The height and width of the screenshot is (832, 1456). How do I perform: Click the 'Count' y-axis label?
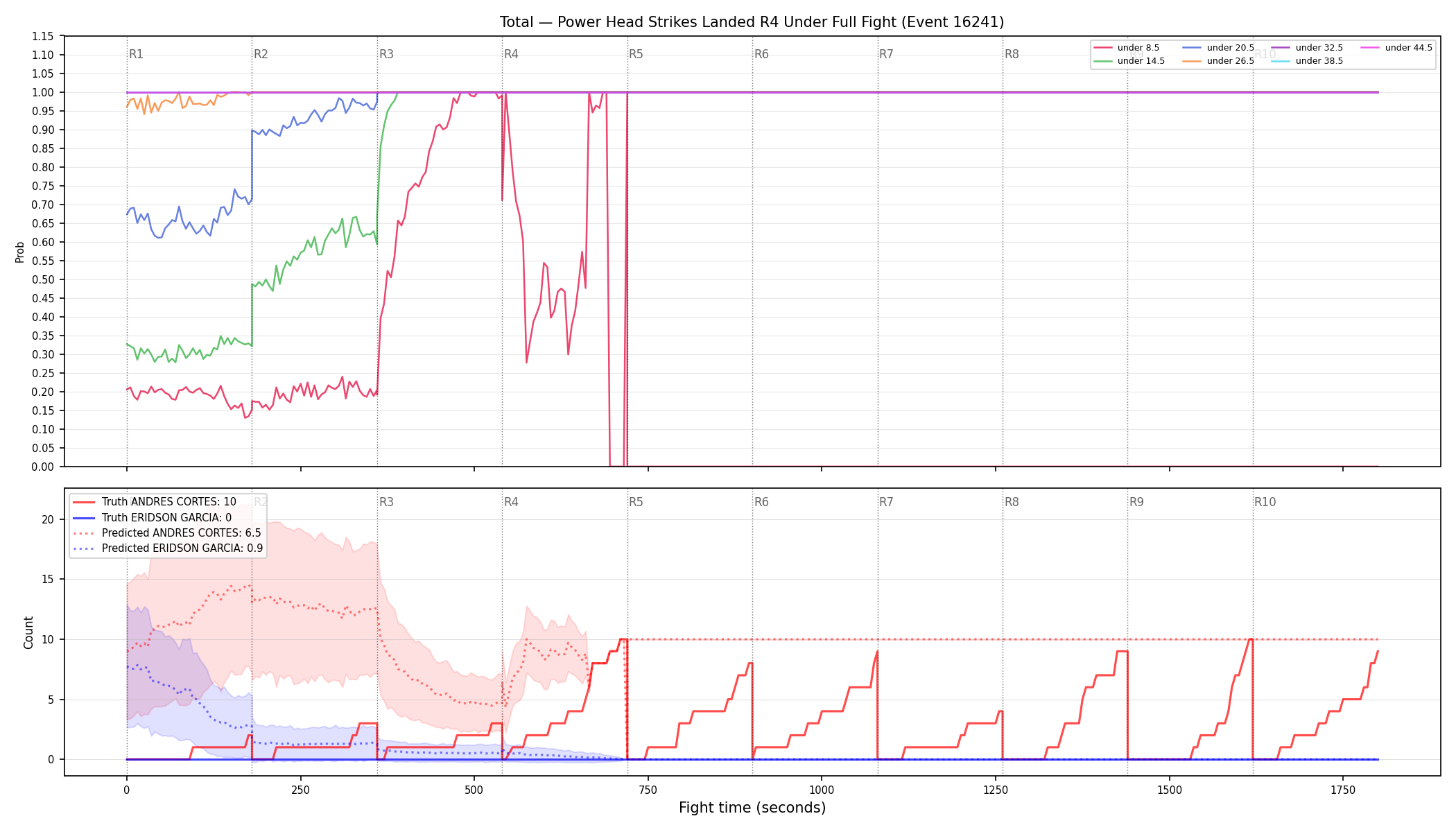pyautogui.click(x=28, y=632)
